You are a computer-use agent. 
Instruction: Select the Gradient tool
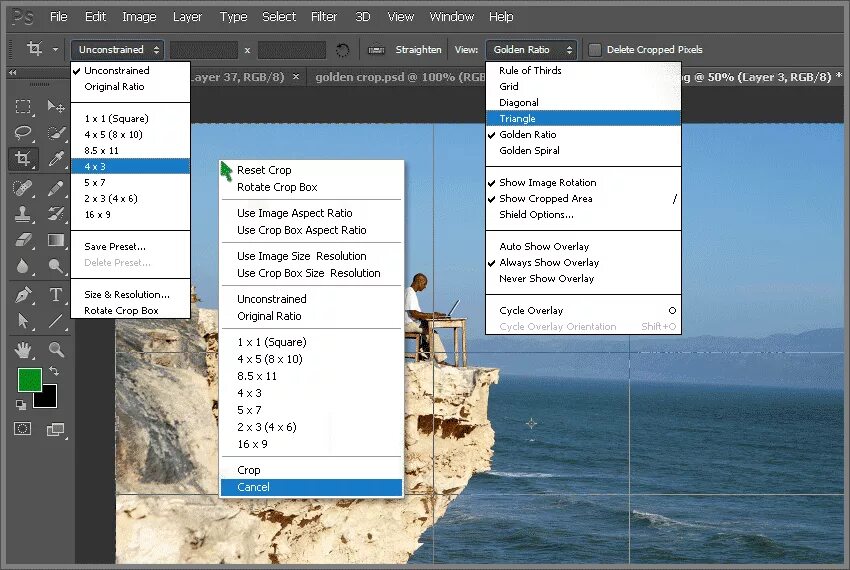55,240
